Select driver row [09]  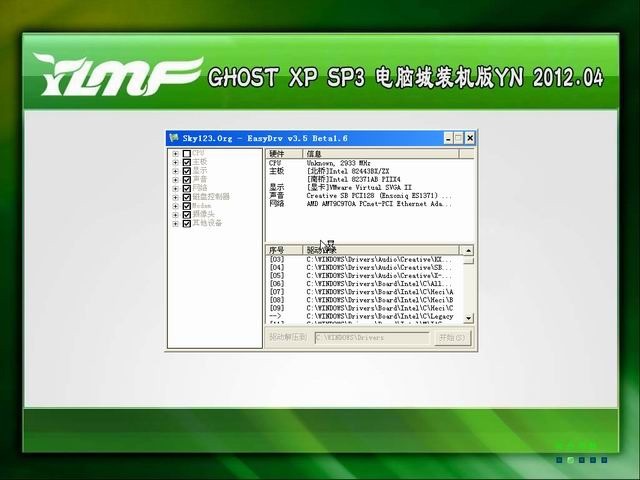coord(364,308)
